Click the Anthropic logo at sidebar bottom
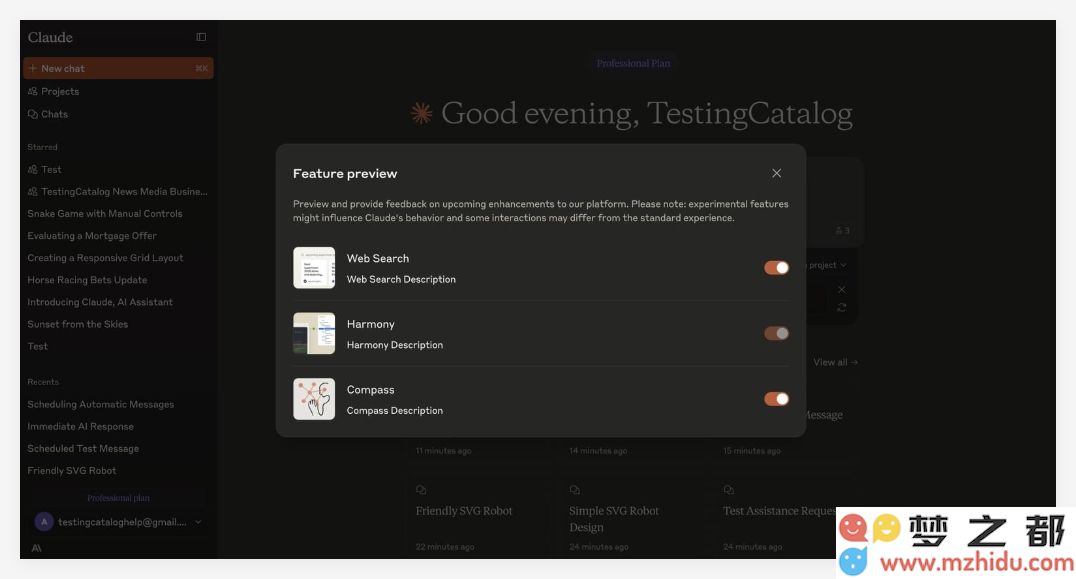This screenshot has width=1076, height=579. point(36,548)
